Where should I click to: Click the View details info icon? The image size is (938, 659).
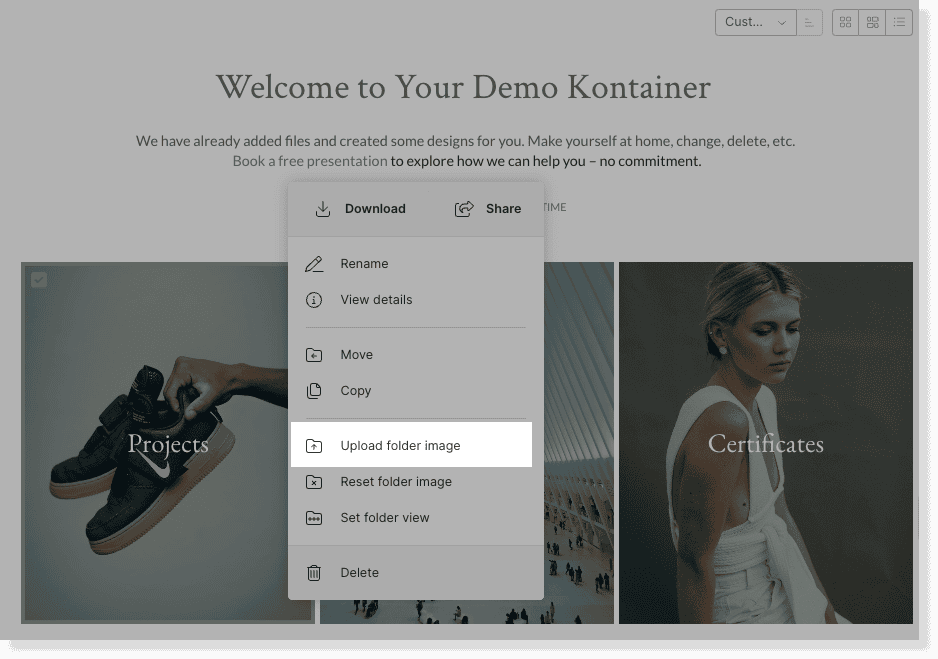(x=313, y=299)
